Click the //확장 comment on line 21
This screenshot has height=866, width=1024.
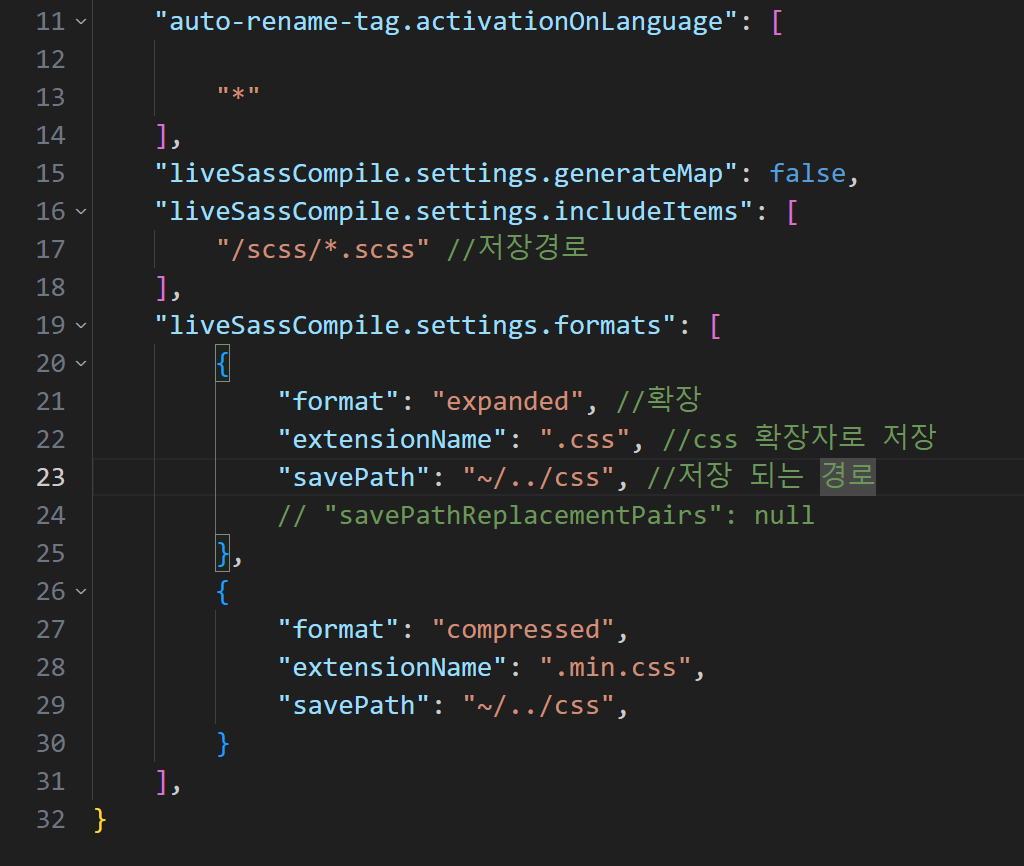[x=659, y=400]
